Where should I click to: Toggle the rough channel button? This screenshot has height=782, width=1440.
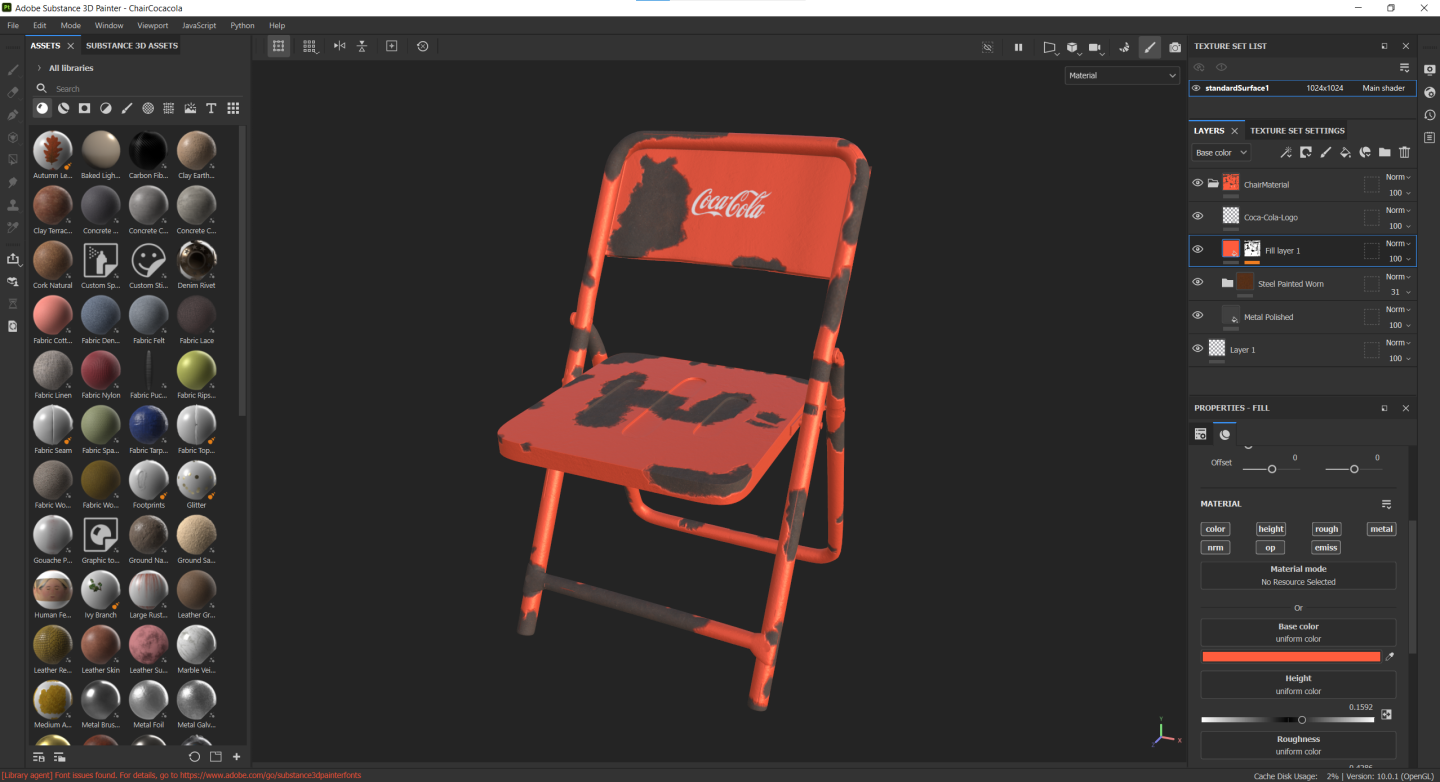[x=1326, y=529]
